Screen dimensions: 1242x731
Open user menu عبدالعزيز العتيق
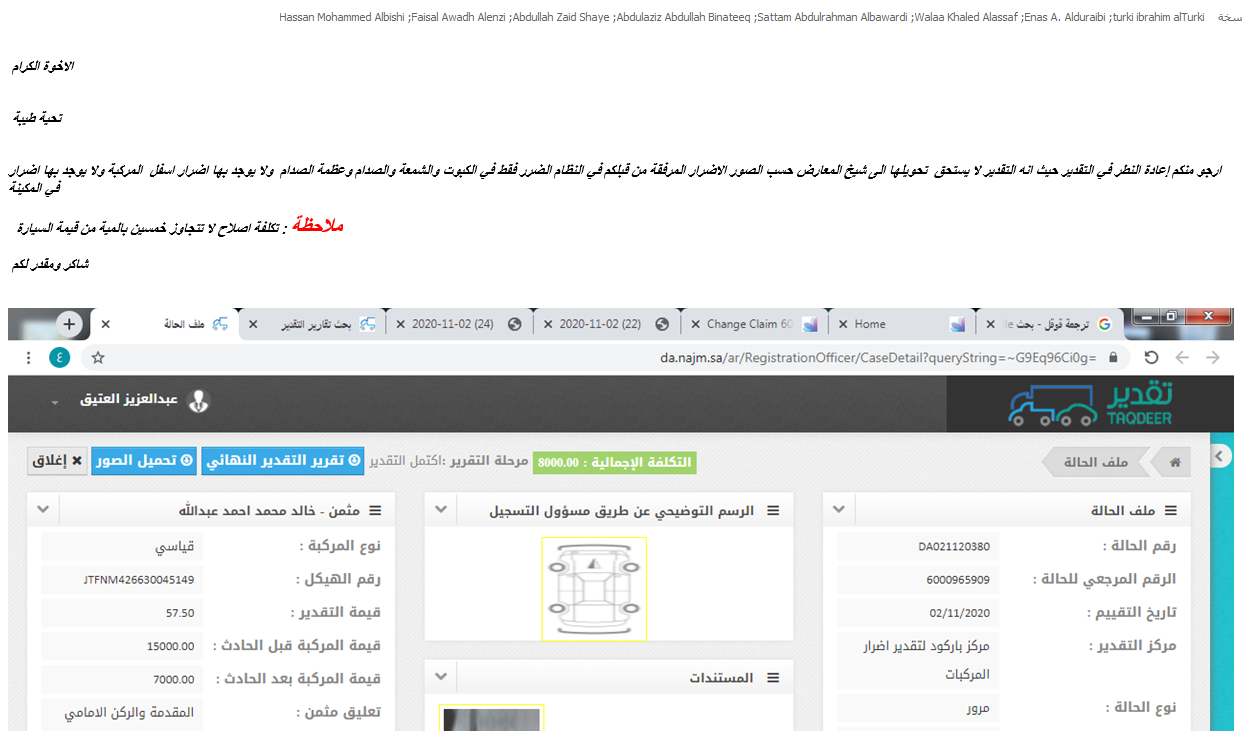130,401
